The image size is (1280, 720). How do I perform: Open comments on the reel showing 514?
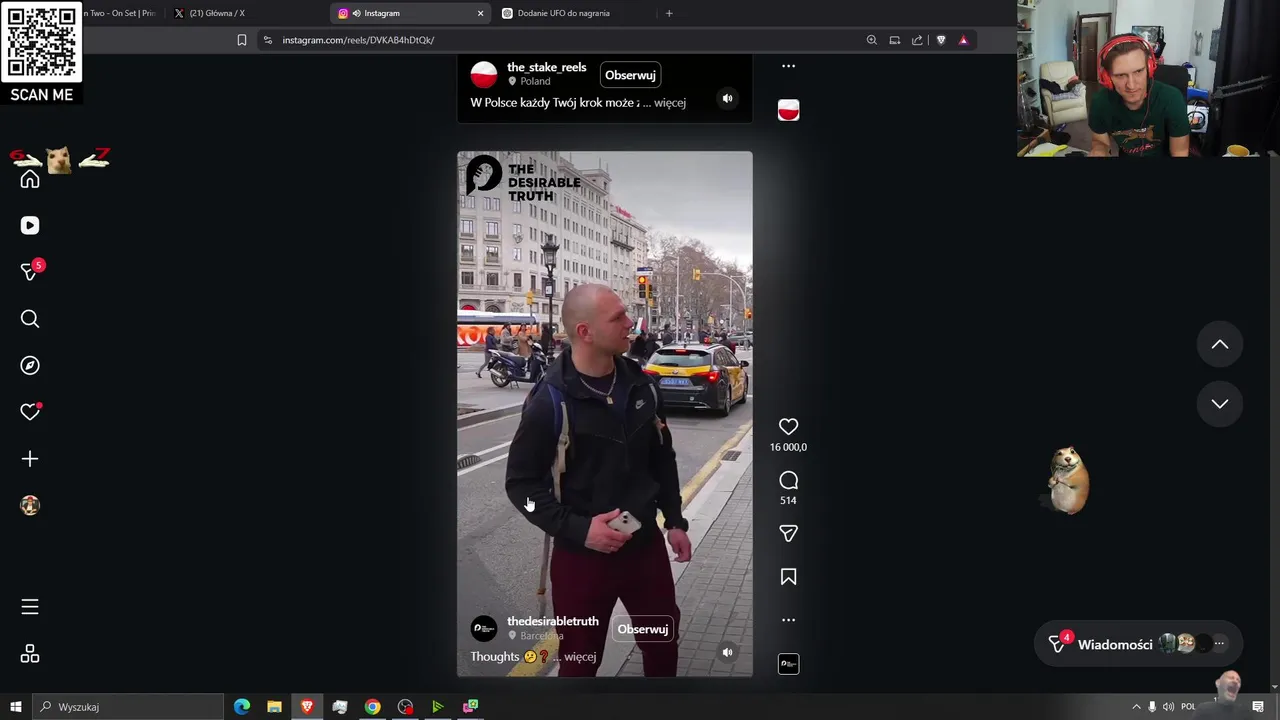click(x=788, y=481)
